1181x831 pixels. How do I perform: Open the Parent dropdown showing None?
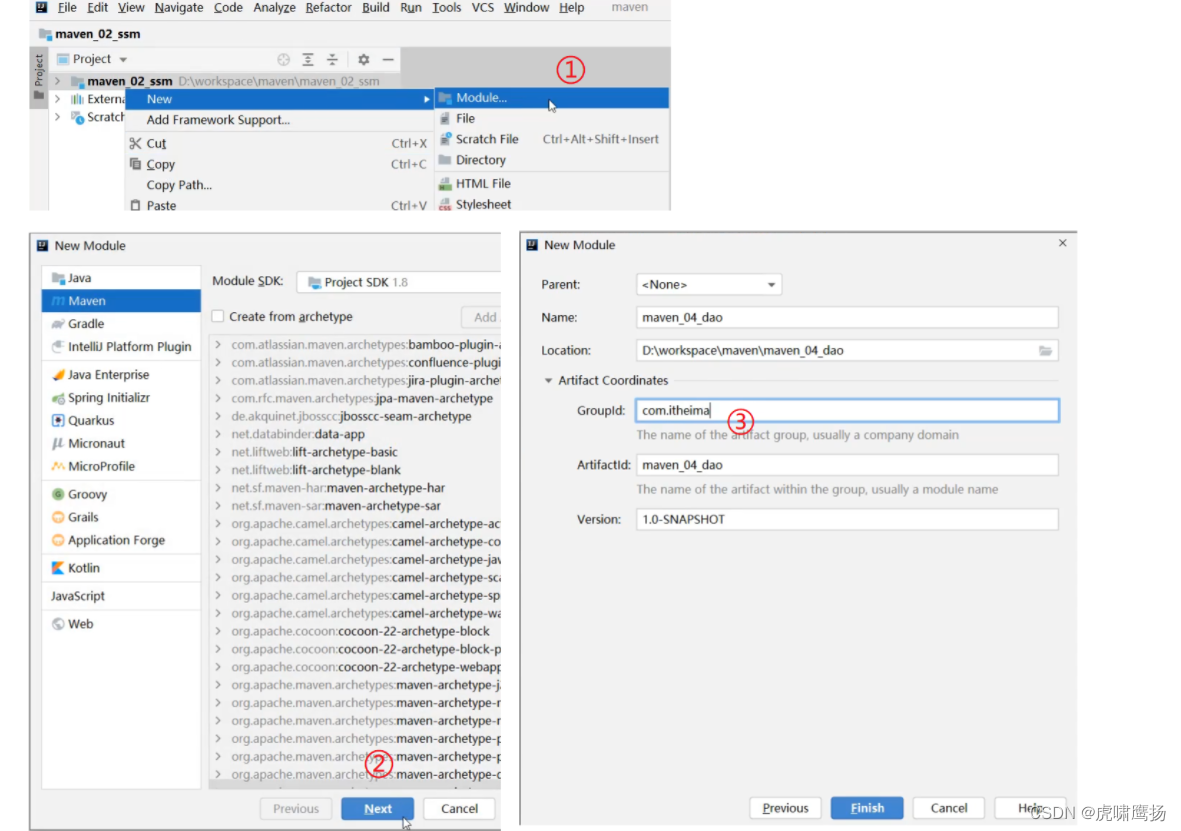(709, 284)
